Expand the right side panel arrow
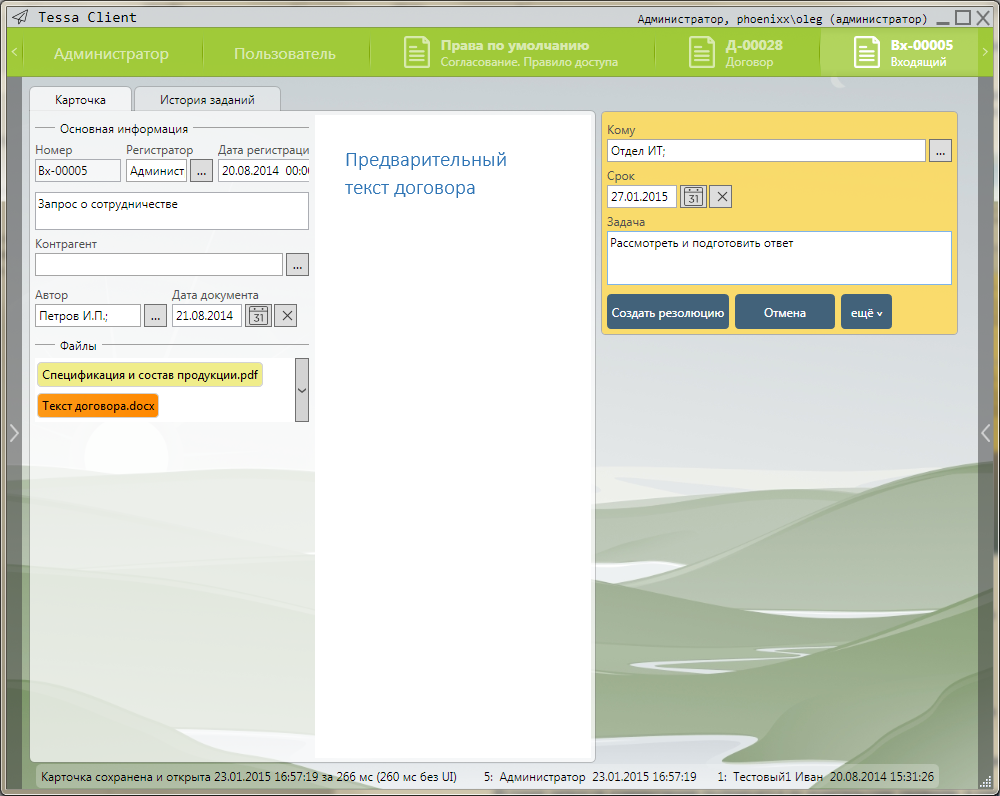The width and height of the screenshot is (1000, 796). (x=986, y=432)
